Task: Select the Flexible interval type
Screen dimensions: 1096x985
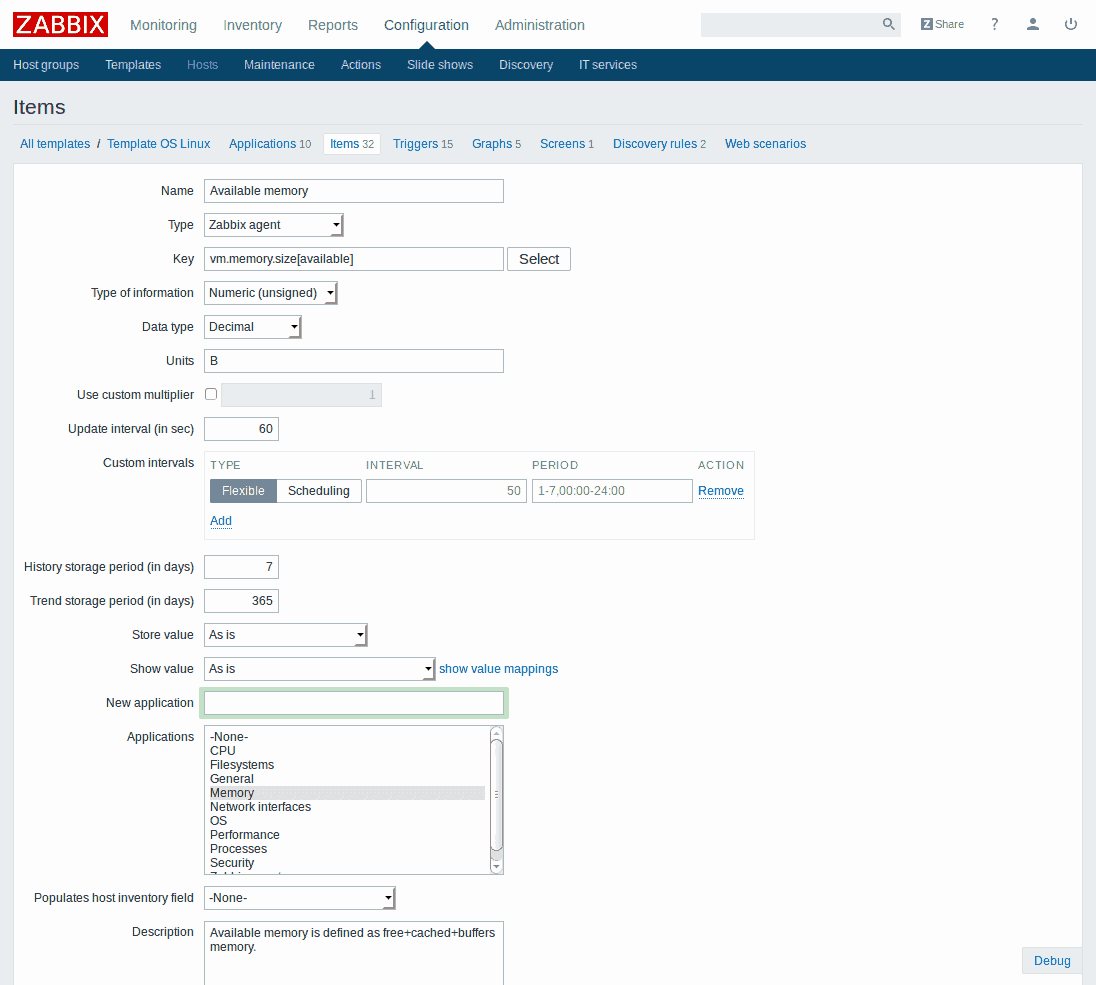Action: coord(243,491)
